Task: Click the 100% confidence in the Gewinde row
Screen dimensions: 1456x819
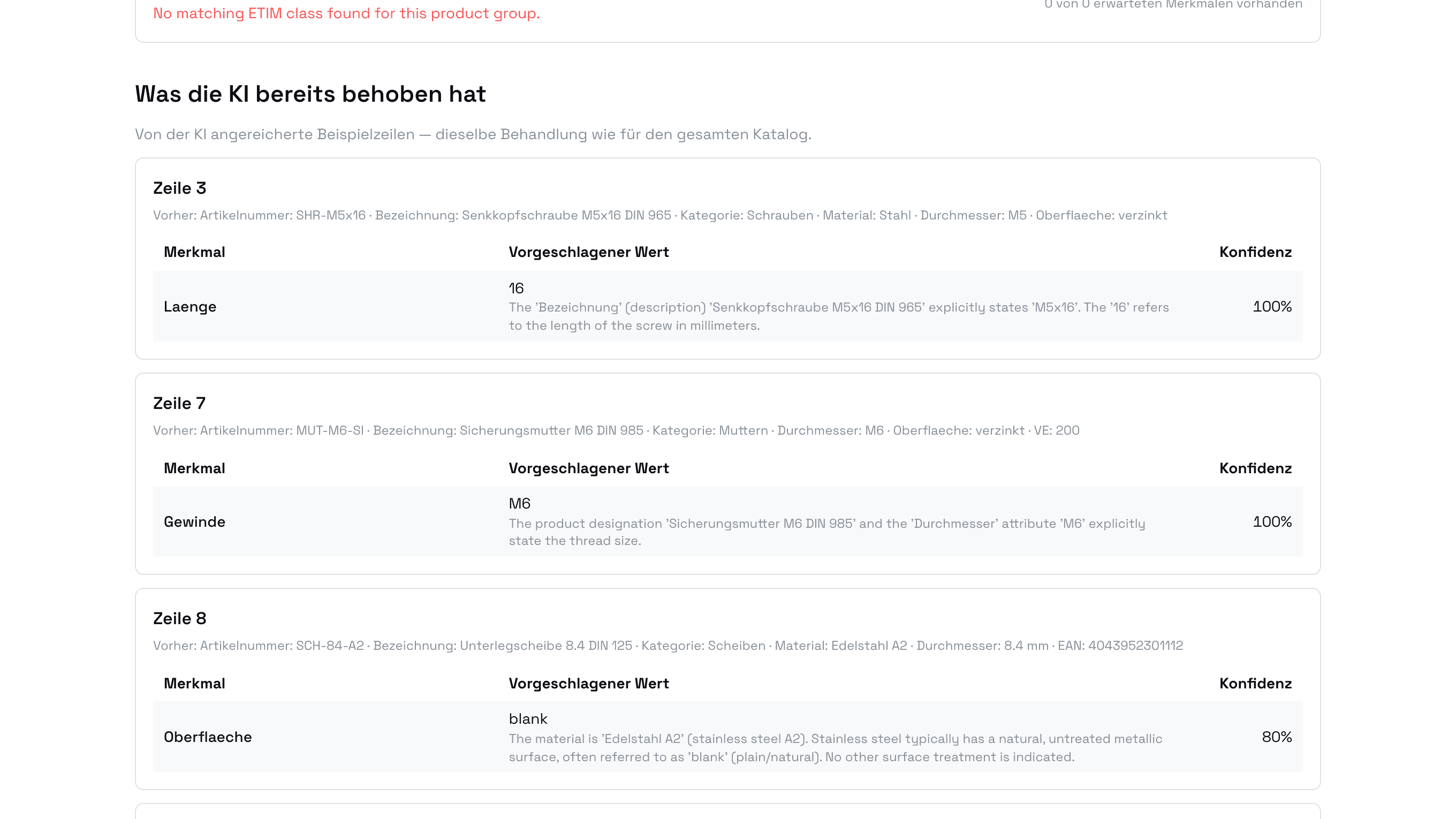Action: pyautogui.click(x=1272, y=522)
